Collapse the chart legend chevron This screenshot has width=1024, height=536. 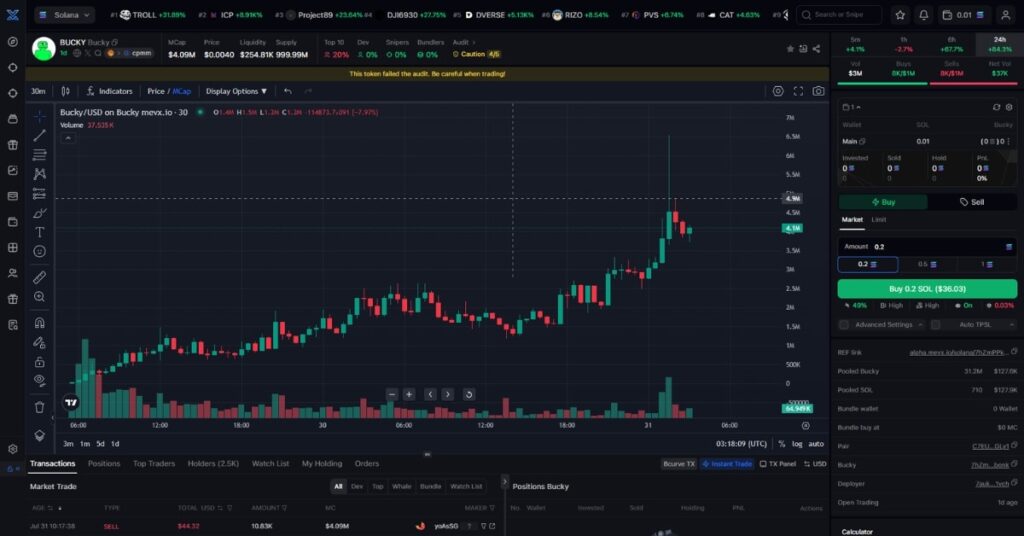click(x=68, y=138)
